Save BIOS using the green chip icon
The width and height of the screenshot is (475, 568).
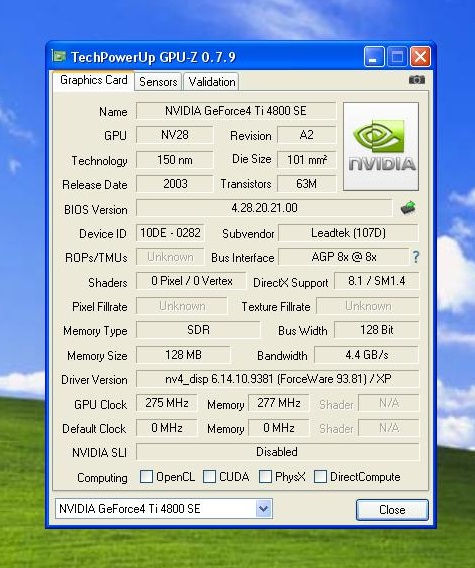408,208
